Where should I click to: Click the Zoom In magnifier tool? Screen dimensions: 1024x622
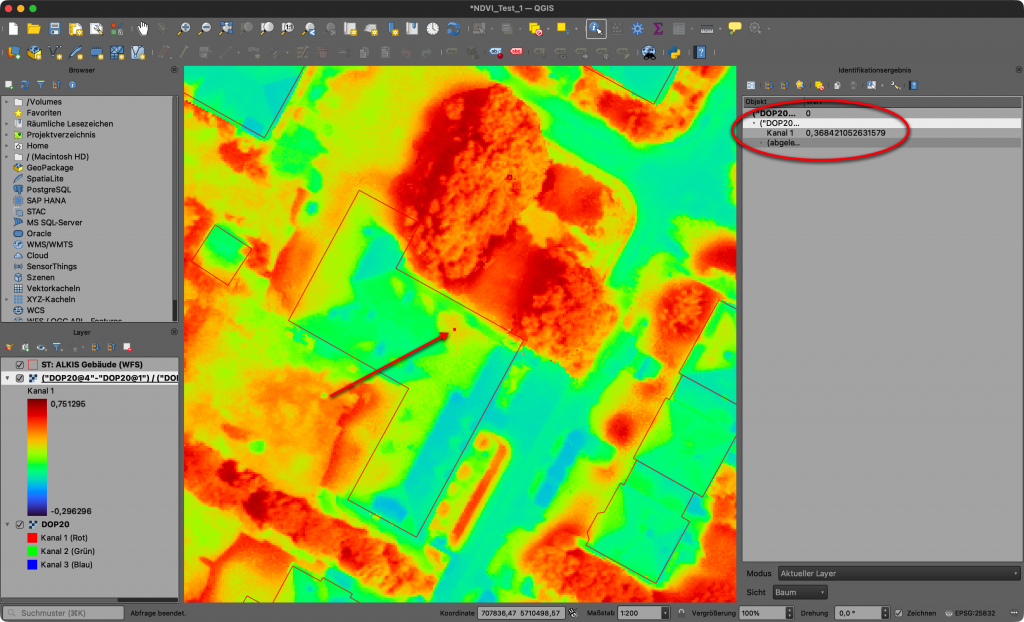coord(184,29)
